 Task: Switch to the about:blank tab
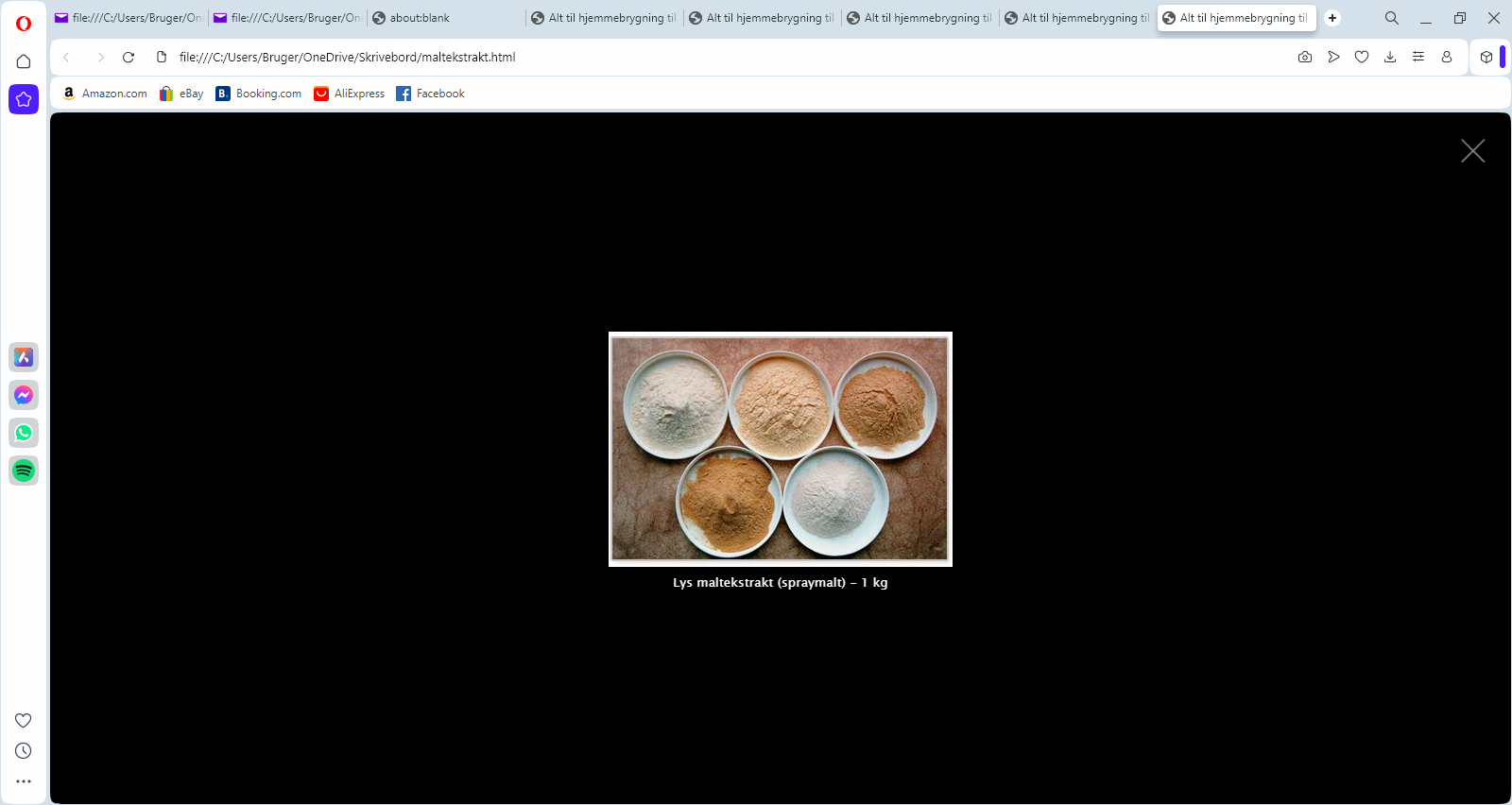coord(444,18)
